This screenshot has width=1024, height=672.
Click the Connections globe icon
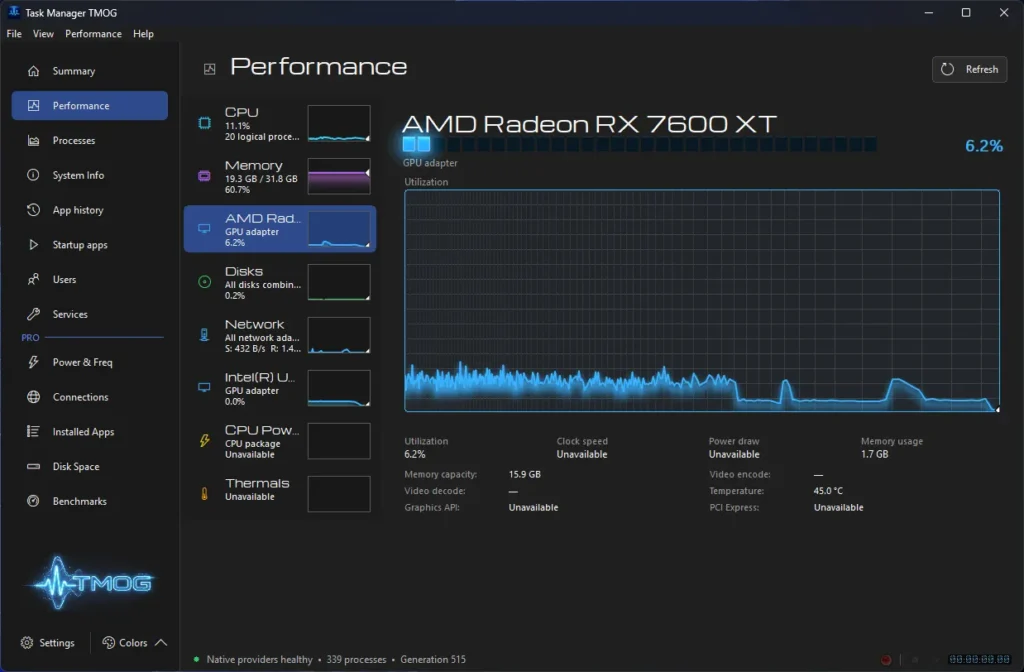(33, 397)
